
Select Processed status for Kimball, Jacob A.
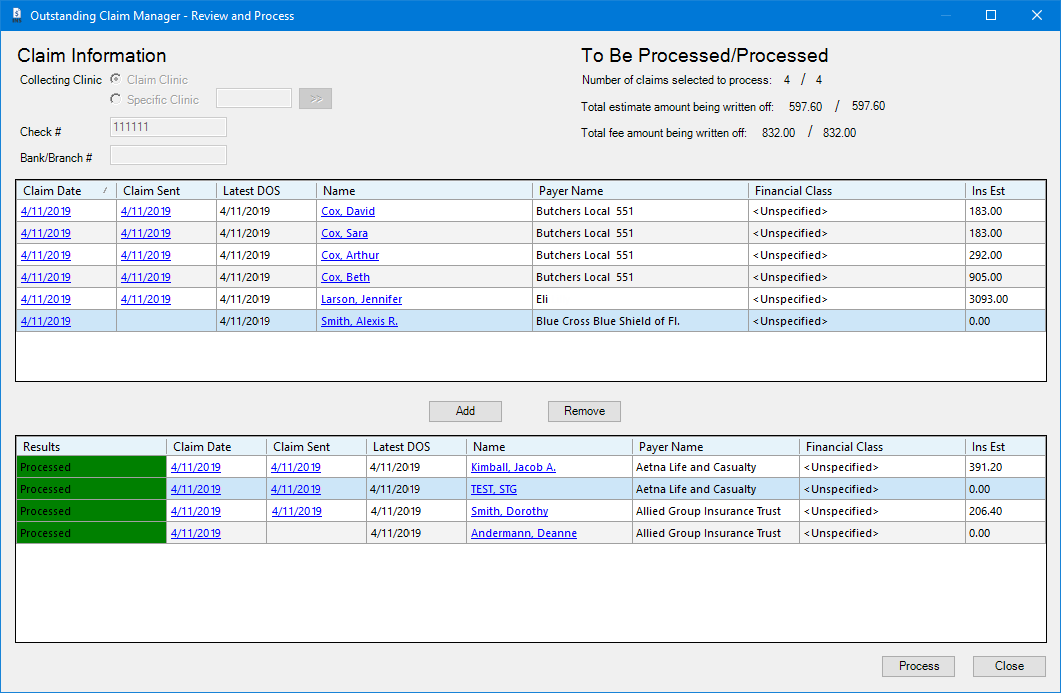[x=91, y=467]
